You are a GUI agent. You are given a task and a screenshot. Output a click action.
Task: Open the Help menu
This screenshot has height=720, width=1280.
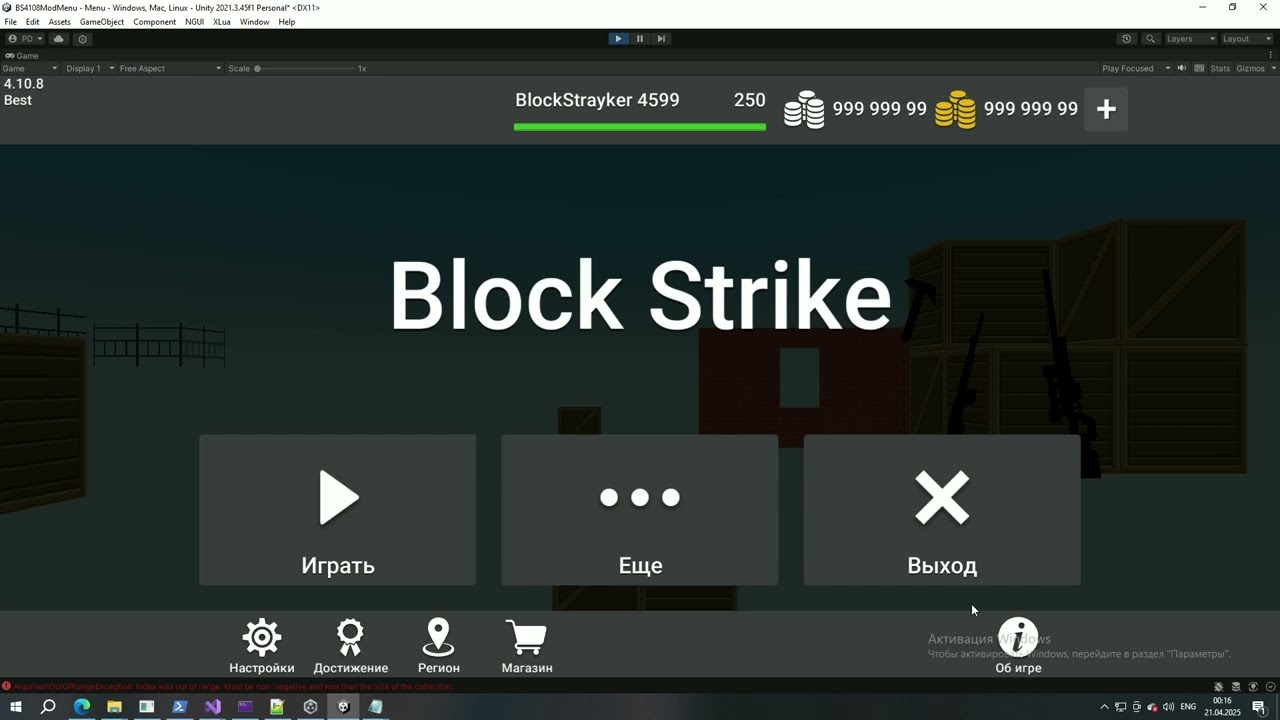pos(287,22)
